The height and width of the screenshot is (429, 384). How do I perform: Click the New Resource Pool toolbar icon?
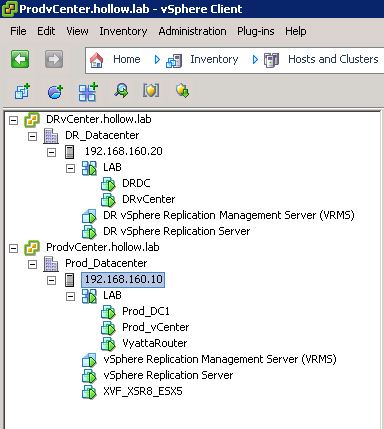point(55,91)
